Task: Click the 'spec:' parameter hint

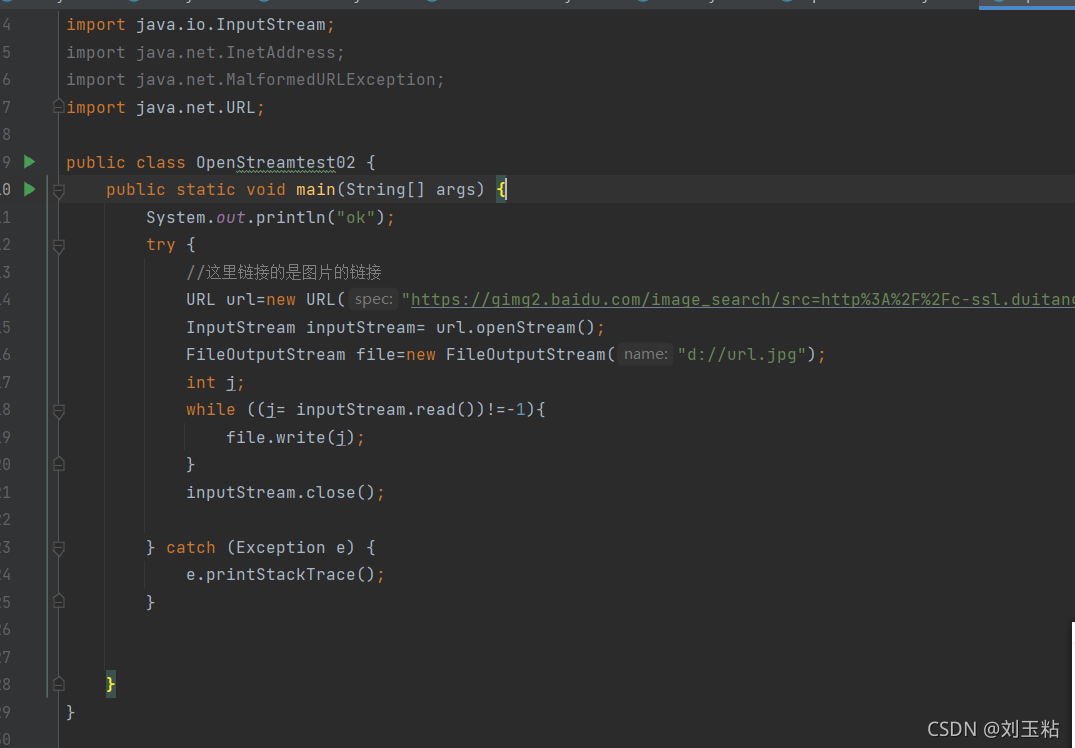Action: (374, 300)
